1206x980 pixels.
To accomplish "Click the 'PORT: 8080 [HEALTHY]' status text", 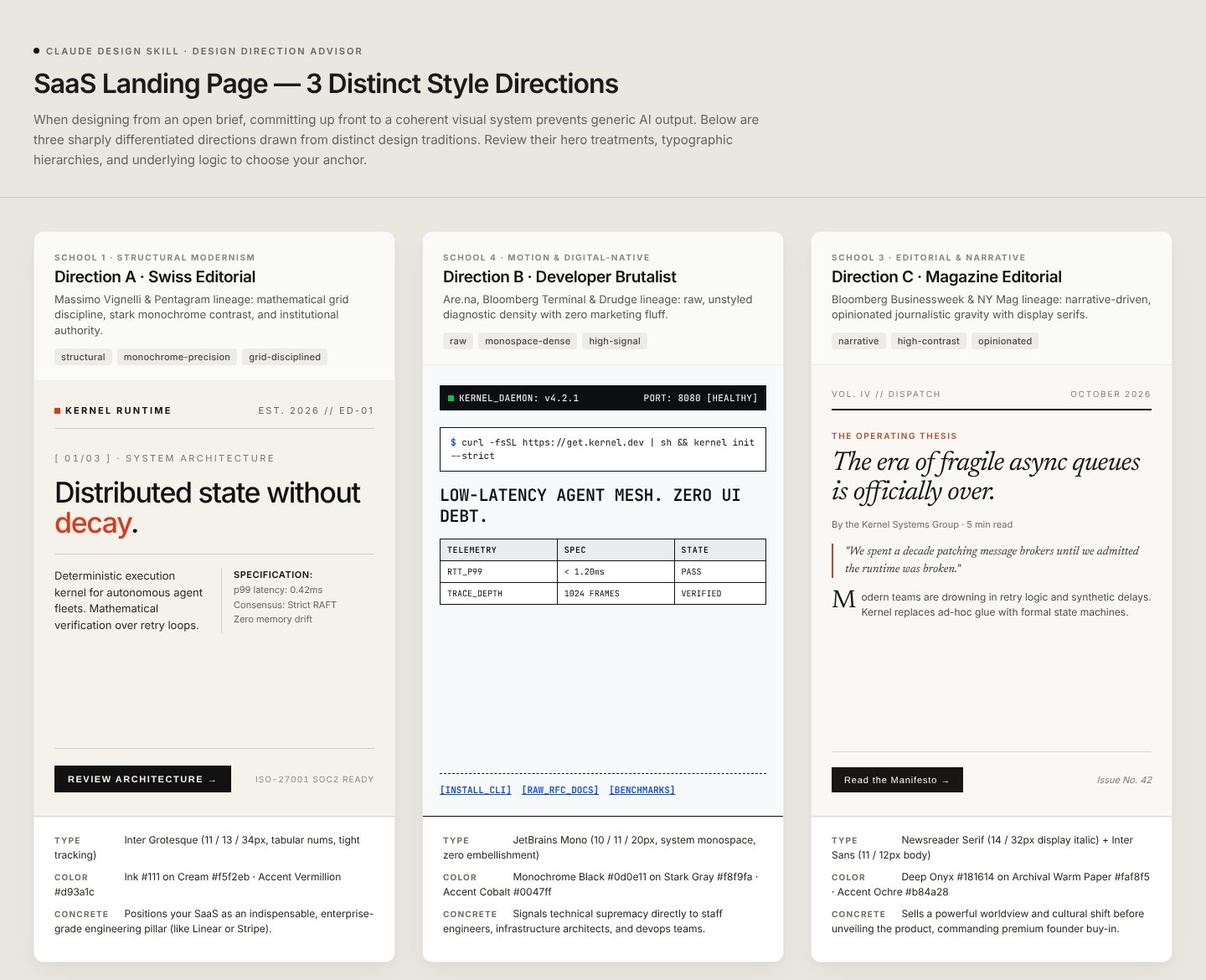I will 700,398.
